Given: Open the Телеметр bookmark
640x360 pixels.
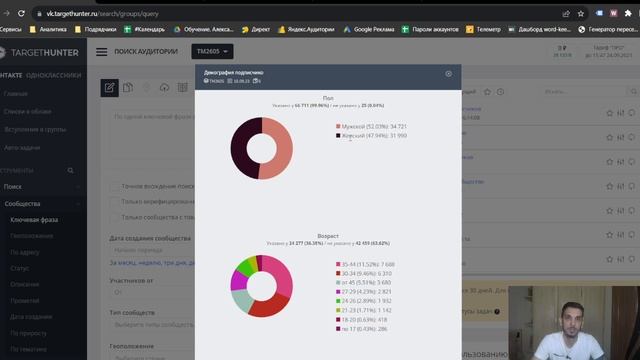Looking at the screenshot, I should click(x=484, y=29).
